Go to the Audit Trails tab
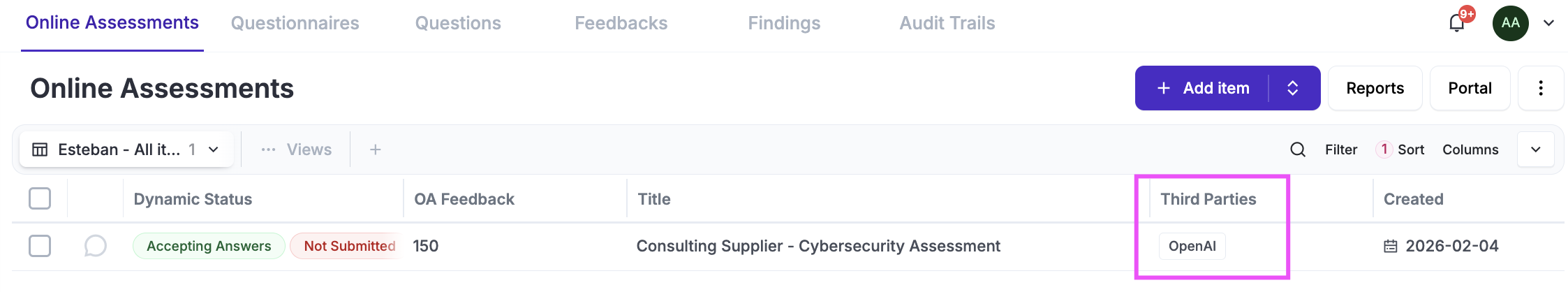This screenshot has height=292, width=1568. (x=947, y=23)
